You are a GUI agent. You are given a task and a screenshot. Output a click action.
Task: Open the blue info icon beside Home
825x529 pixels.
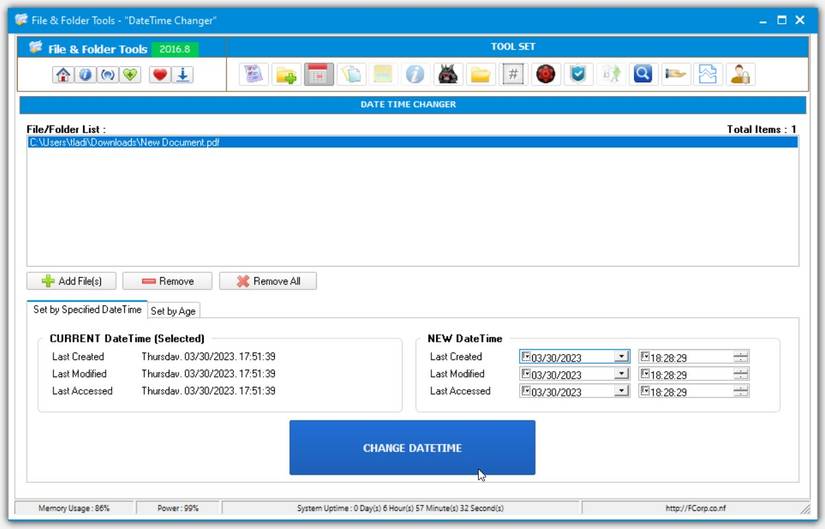coord(85,75)
